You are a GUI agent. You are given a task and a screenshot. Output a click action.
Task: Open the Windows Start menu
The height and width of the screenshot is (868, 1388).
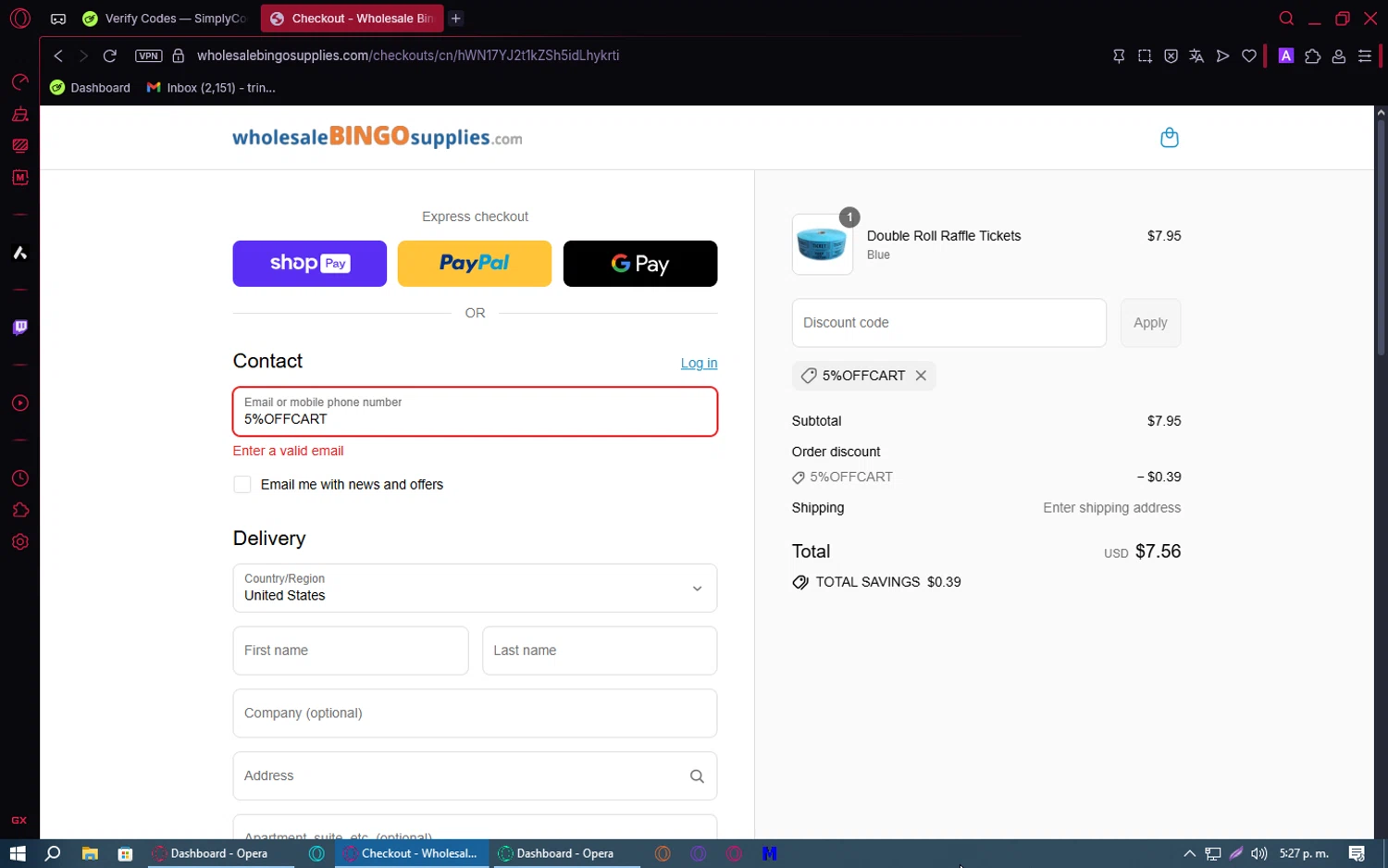tap(18, 853)
